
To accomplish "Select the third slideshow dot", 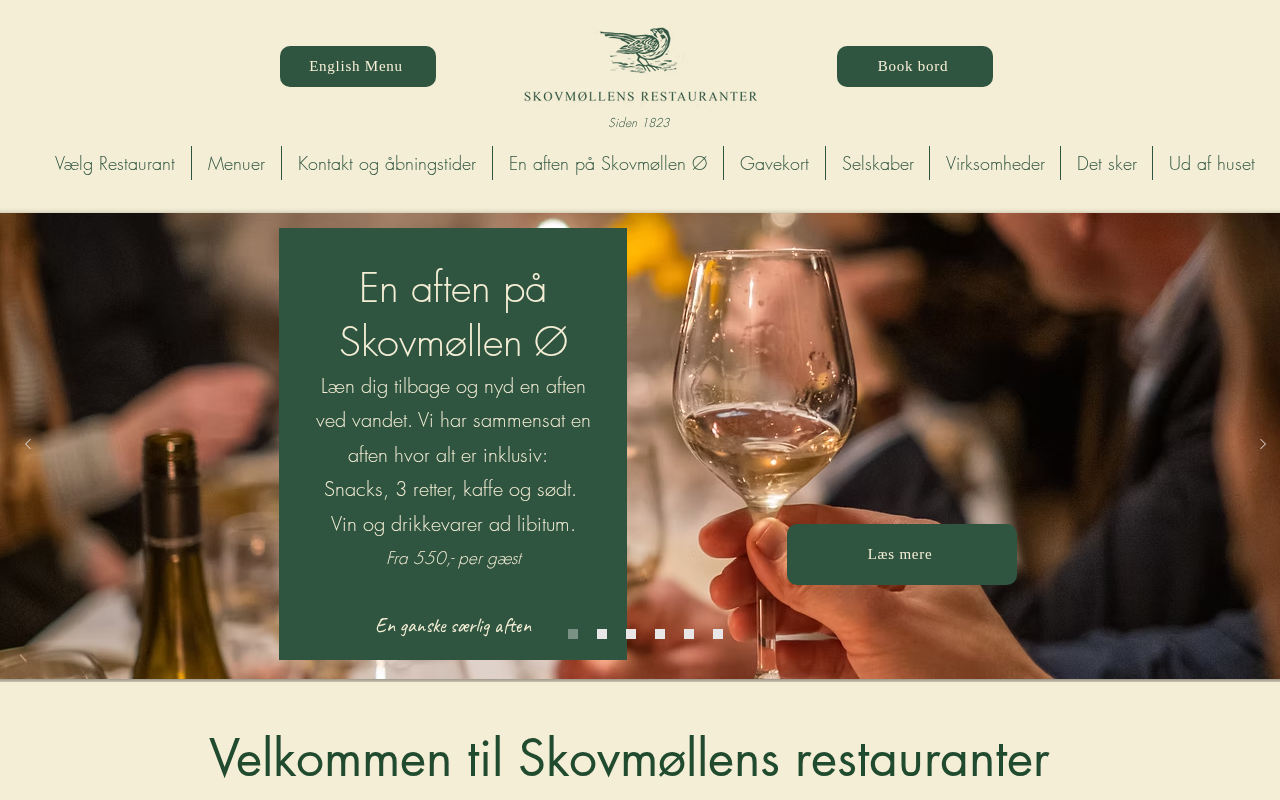I will coord(631,634).
